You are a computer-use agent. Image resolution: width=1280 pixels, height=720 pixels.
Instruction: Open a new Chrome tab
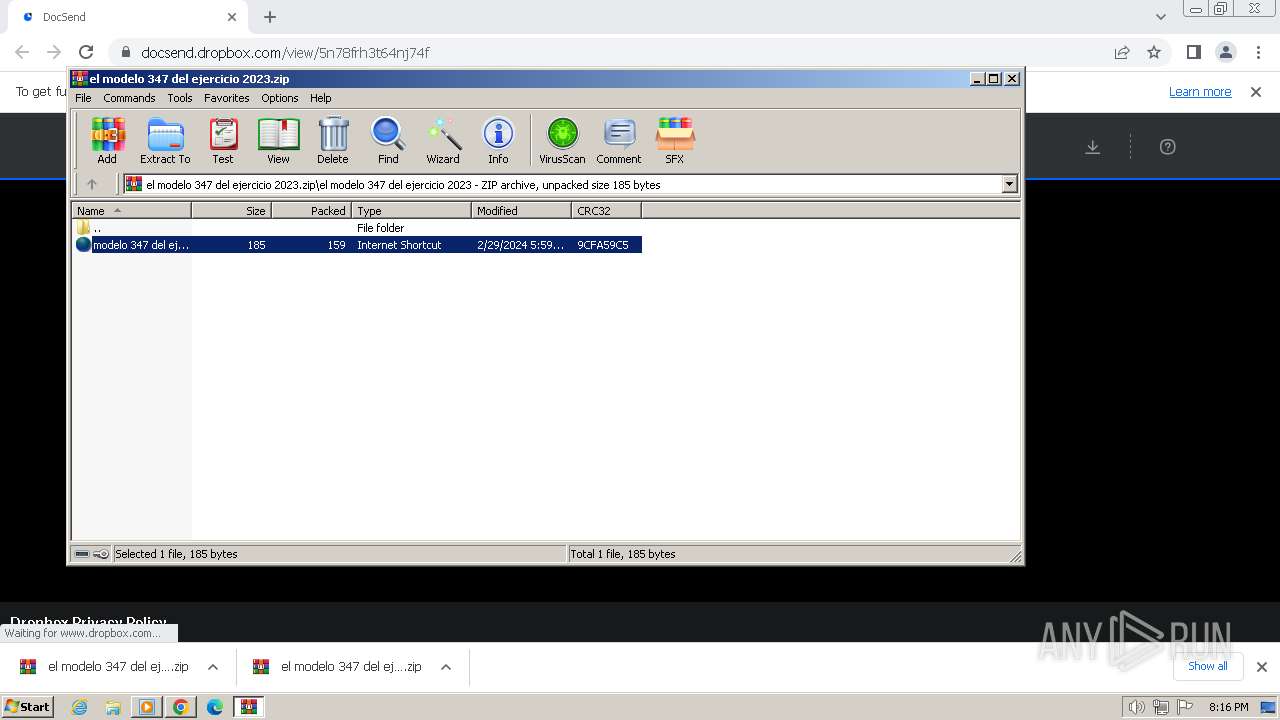(x=270, y=17)
